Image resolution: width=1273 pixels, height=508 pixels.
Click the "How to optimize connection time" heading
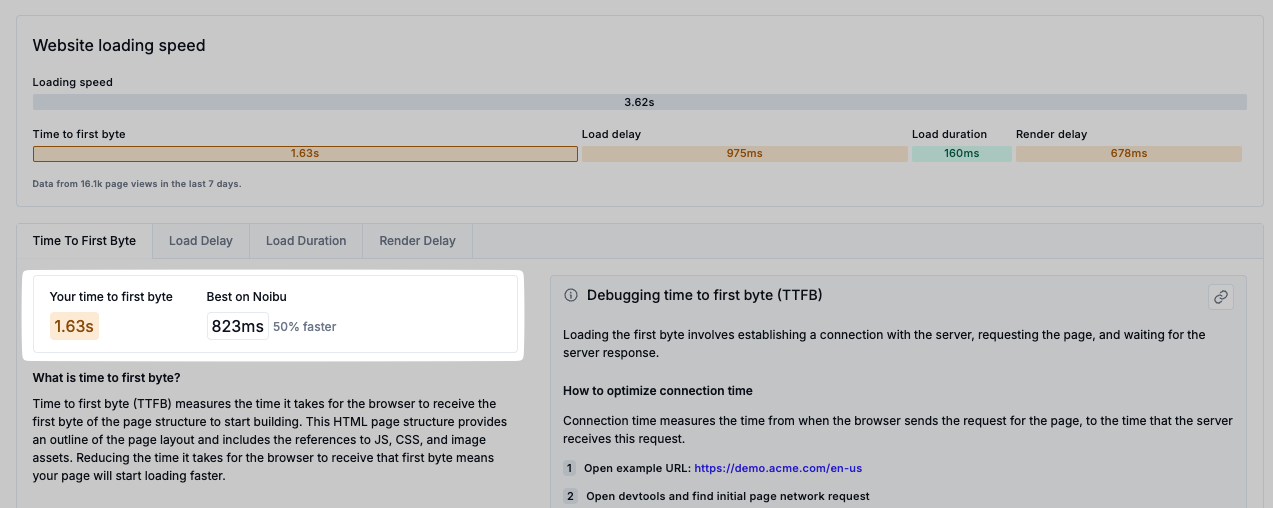(x=658, y=391)
